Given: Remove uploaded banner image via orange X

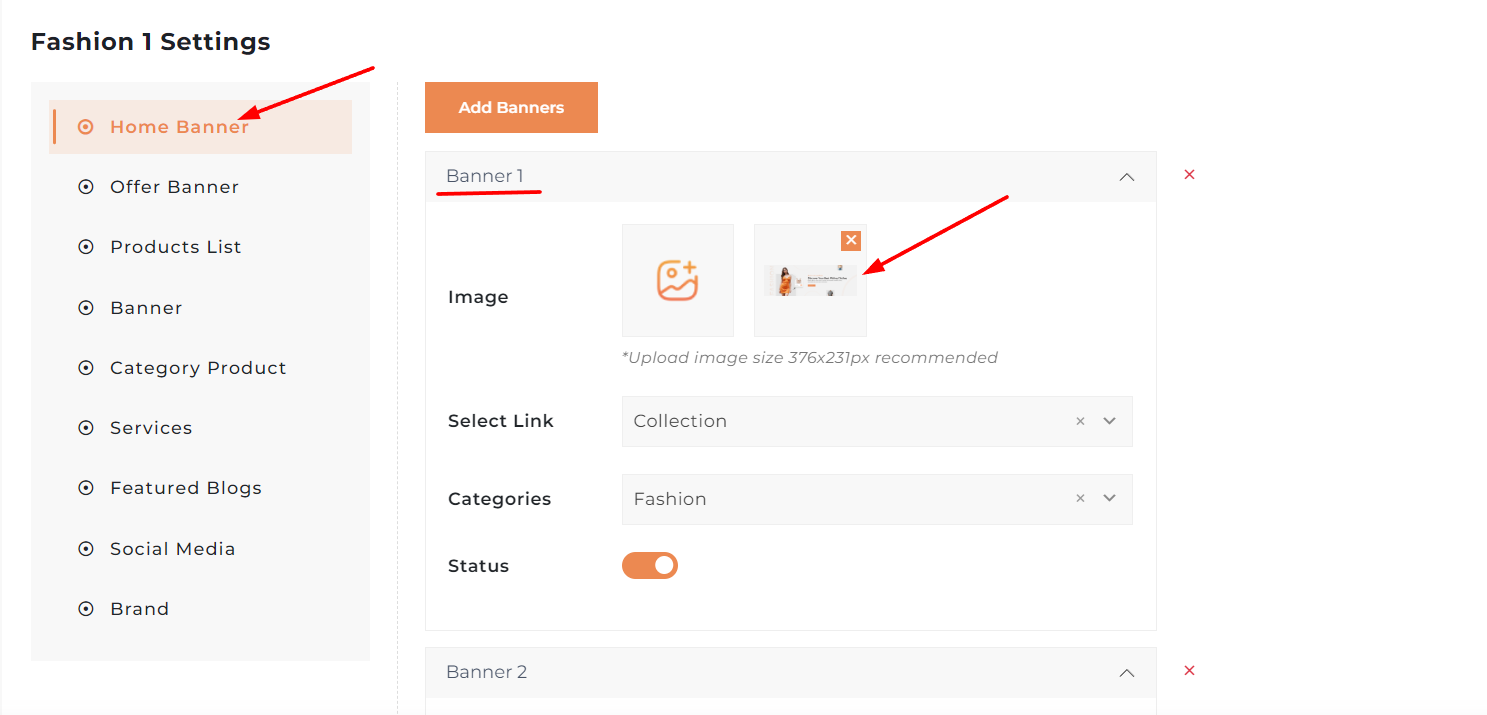Looking at the screenshot, I should click(x=850, y=240).
